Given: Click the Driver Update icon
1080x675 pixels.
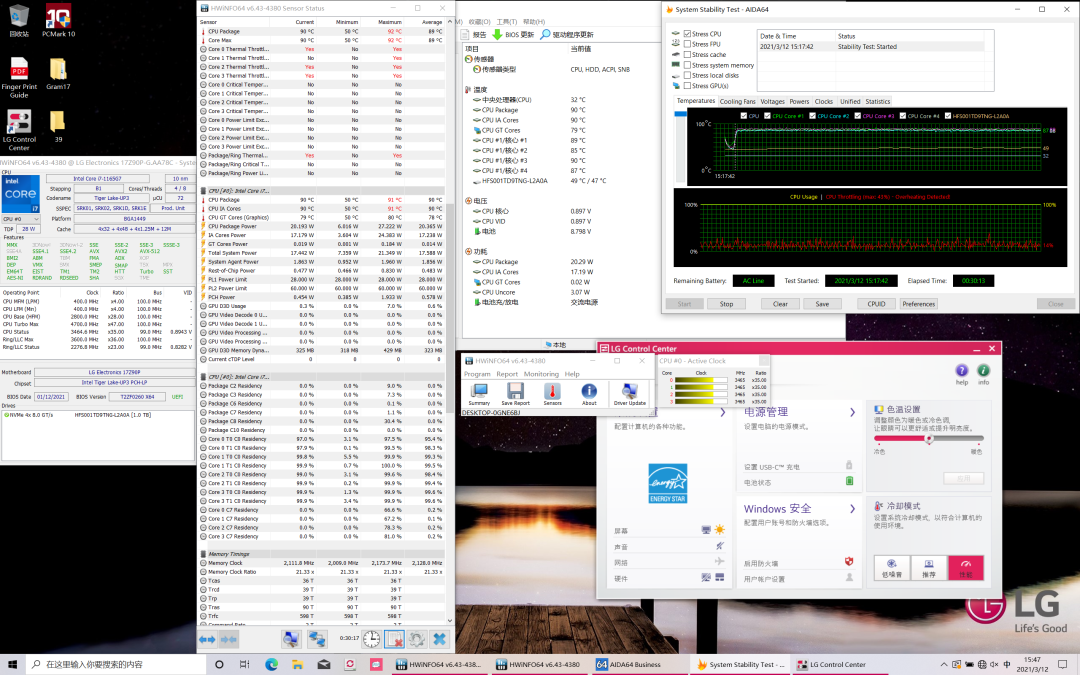Looking at the screenshot, I should pyautogui.click(x=629, y=392).
